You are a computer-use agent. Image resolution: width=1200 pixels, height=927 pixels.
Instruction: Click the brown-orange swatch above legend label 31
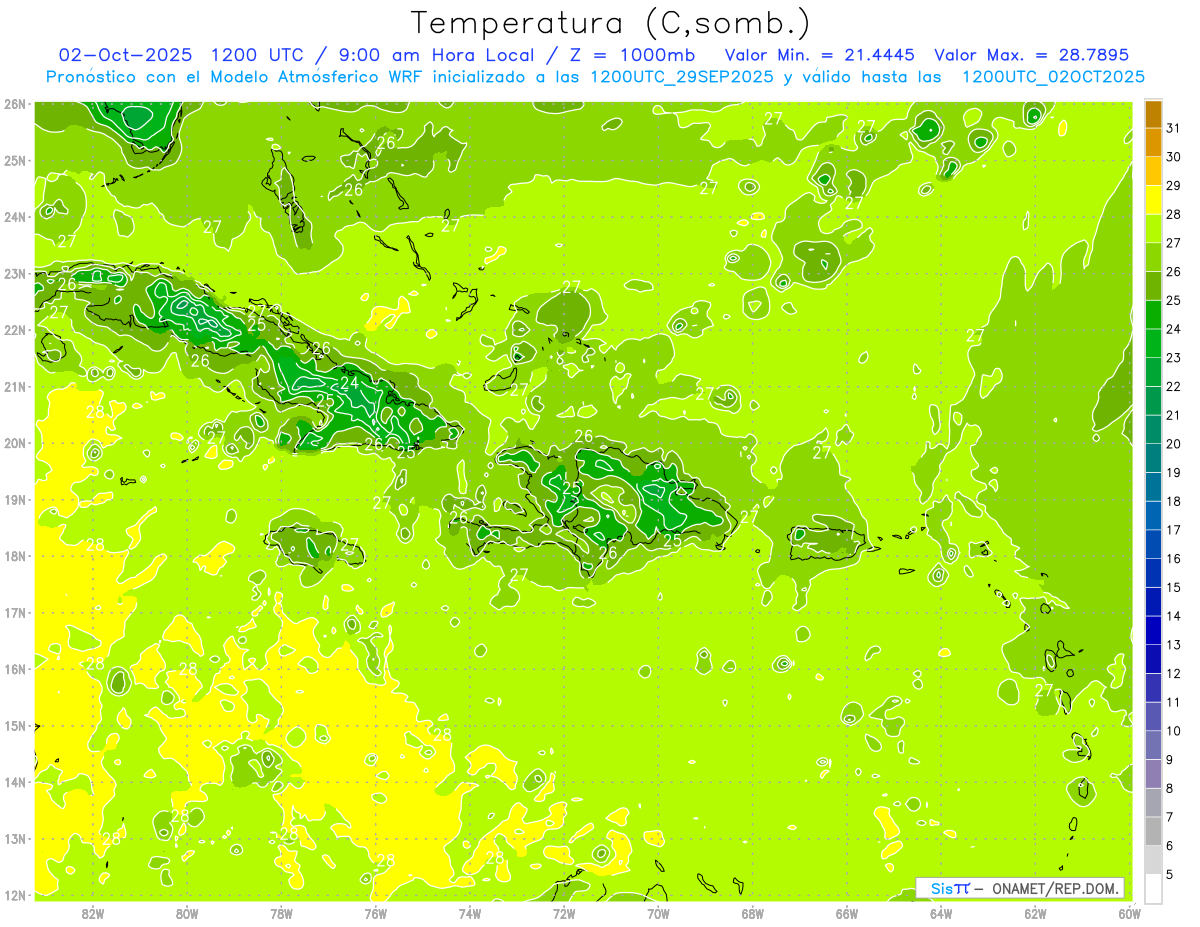tap(1153, 113)
